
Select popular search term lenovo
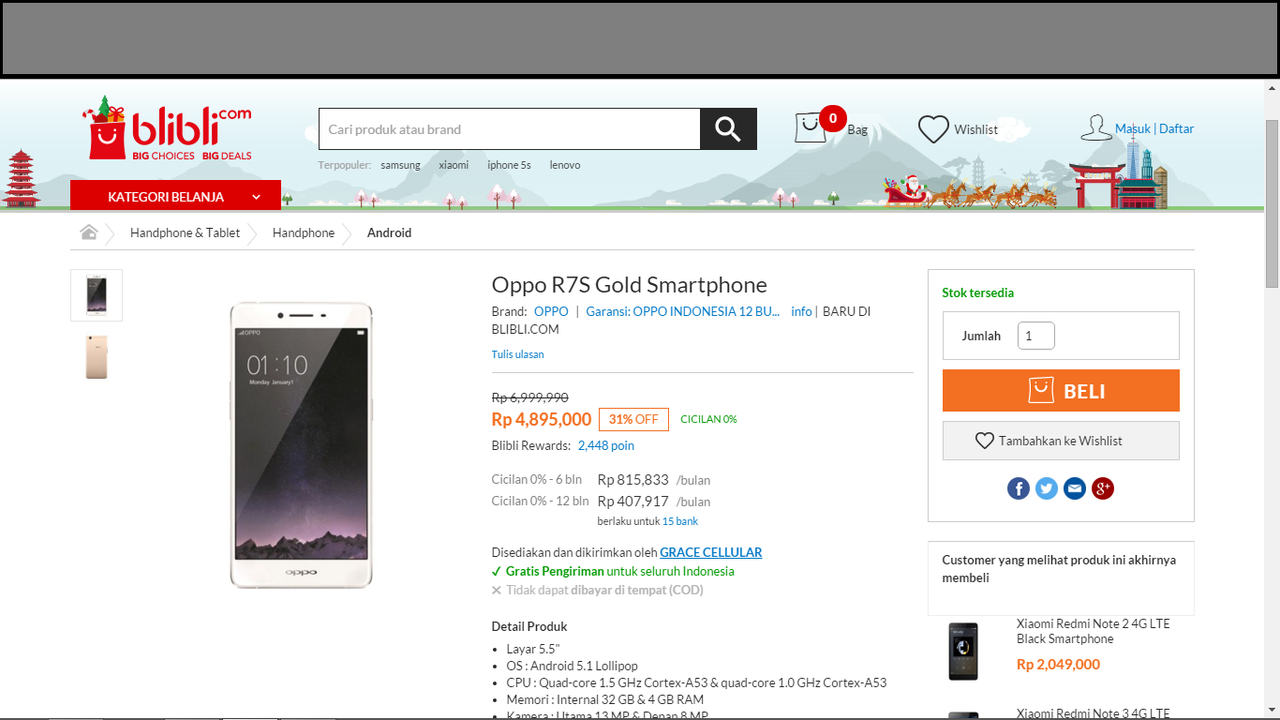click(565, 165)
